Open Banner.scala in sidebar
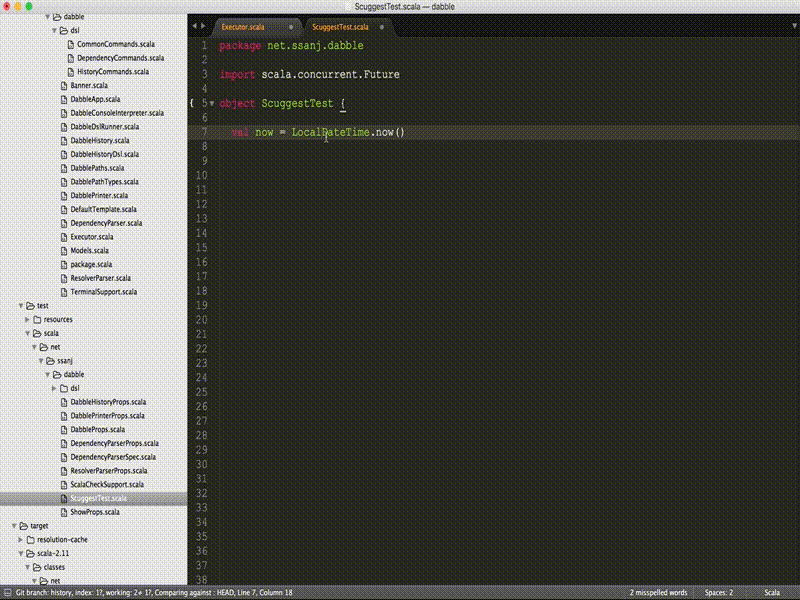This screenshot has height=600, width=800. [89, 86]
